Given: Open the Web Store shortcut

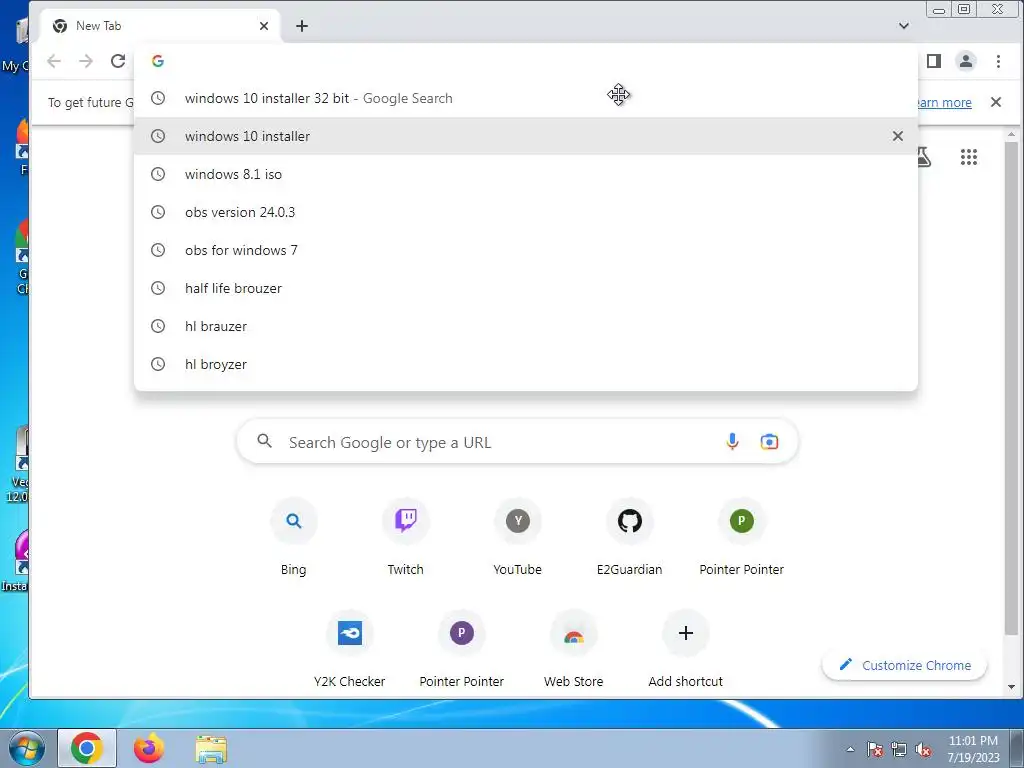Looking at the screenshot, I should pyautogui.click(x=573, y=649).
